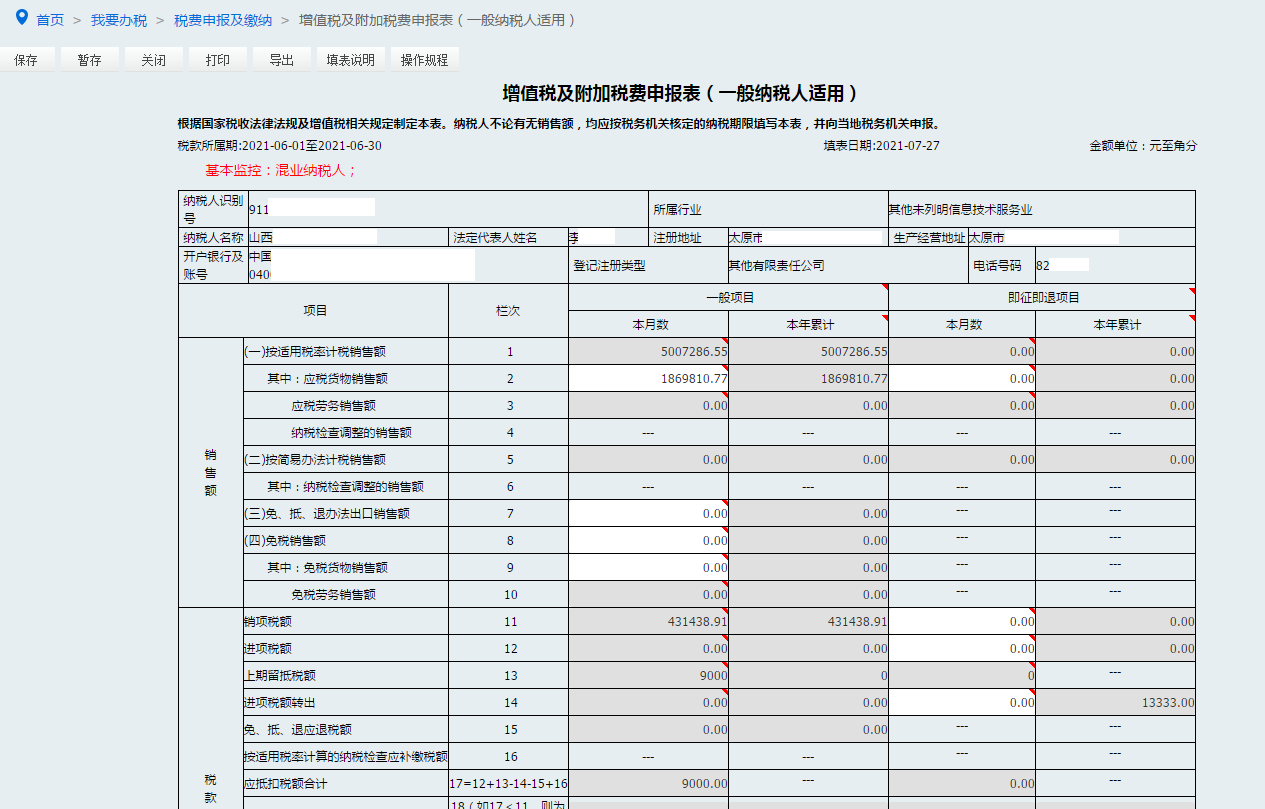Click row label 进项税额转出
The image size is (1265, 809).
coord(280,702)
